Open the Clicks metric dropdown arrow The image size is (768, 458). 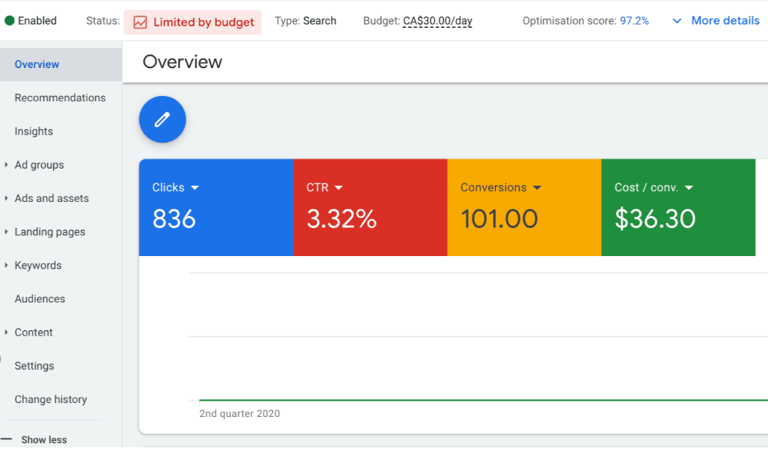195,188
